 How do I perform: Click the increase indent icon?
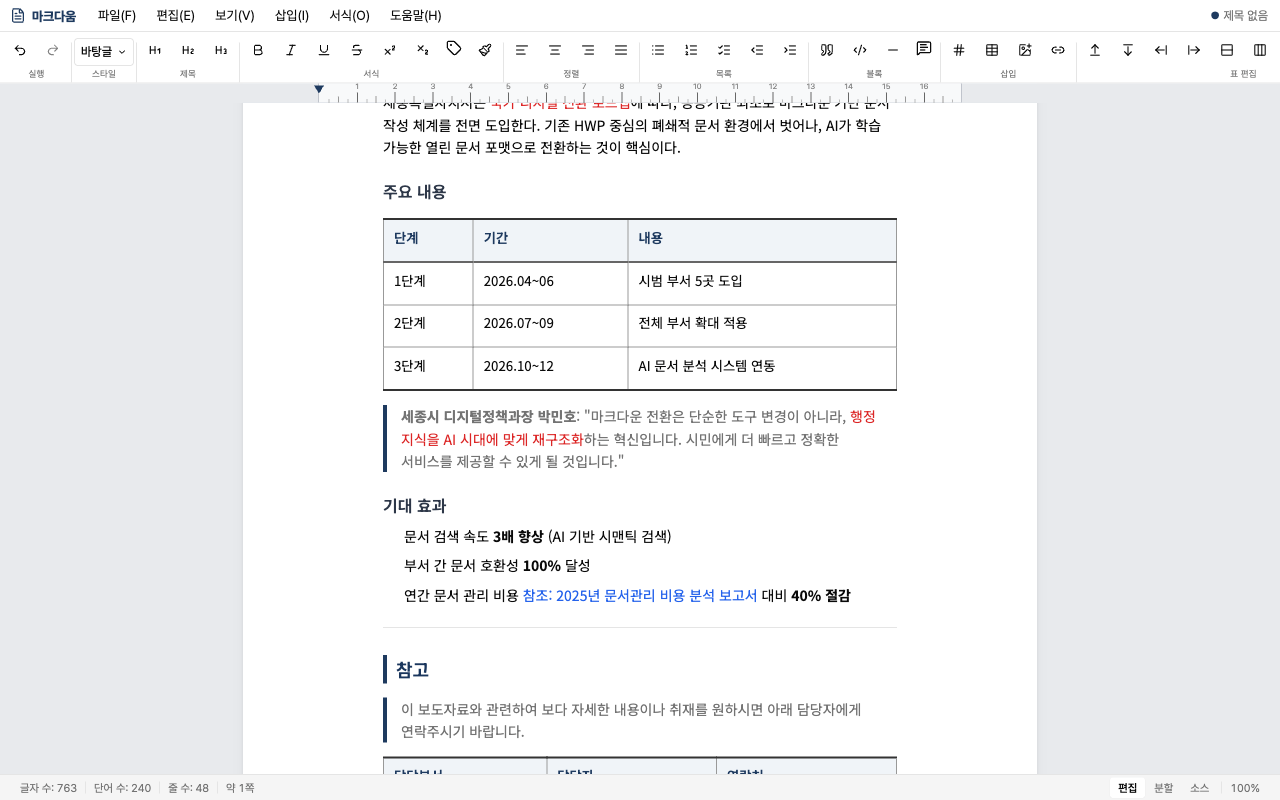click(789, 49)
